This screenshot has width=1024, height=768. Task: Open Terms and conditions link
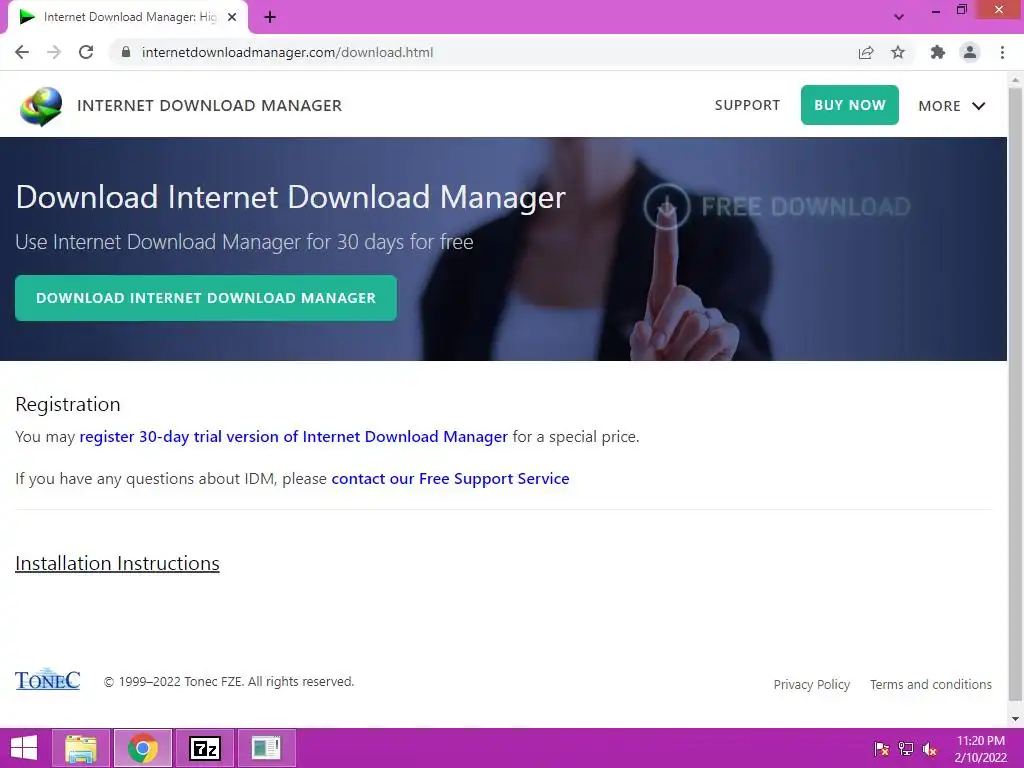click(931, 684)
